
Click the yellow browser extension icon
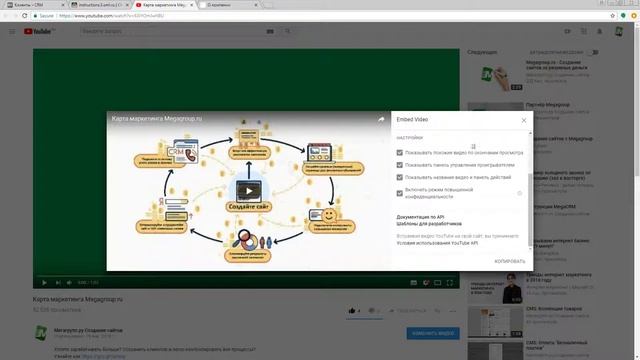tap(634, 16)
